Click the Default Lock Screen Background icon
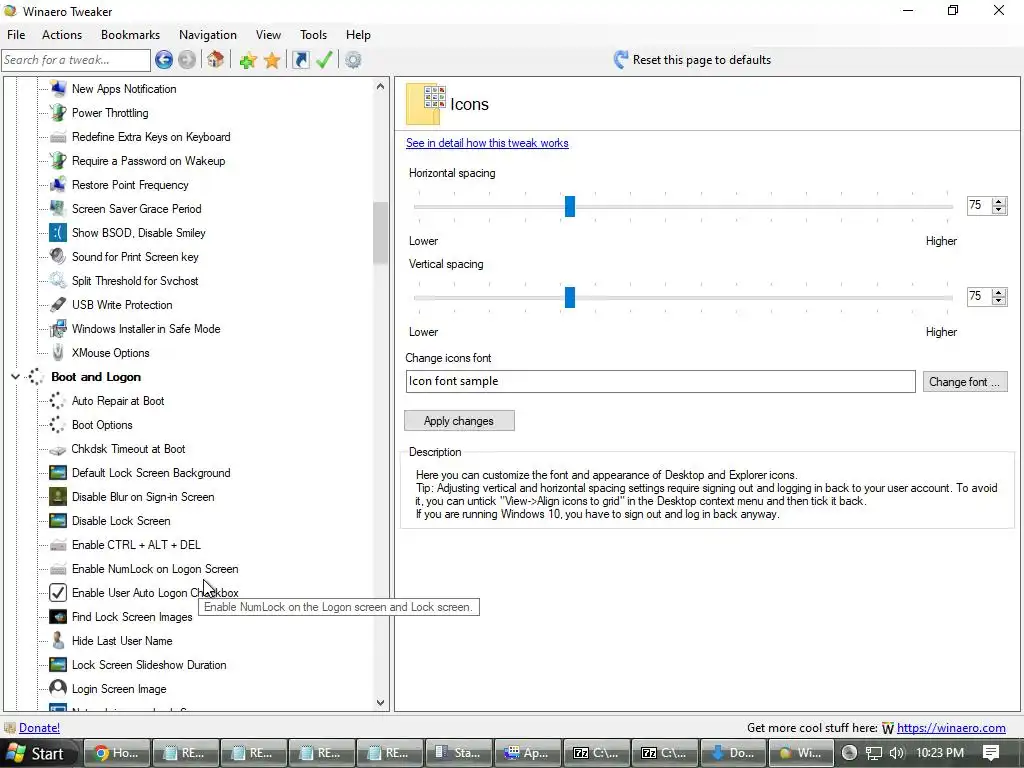The height and width of the screenshot is (768, 1024). [x=58, y=473]
